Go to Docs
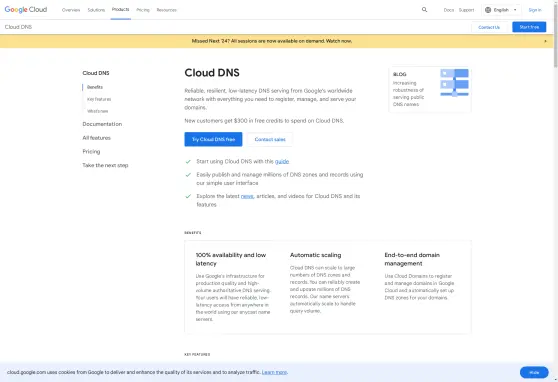This screenshot has height=382, width=558. coord(449,10)
